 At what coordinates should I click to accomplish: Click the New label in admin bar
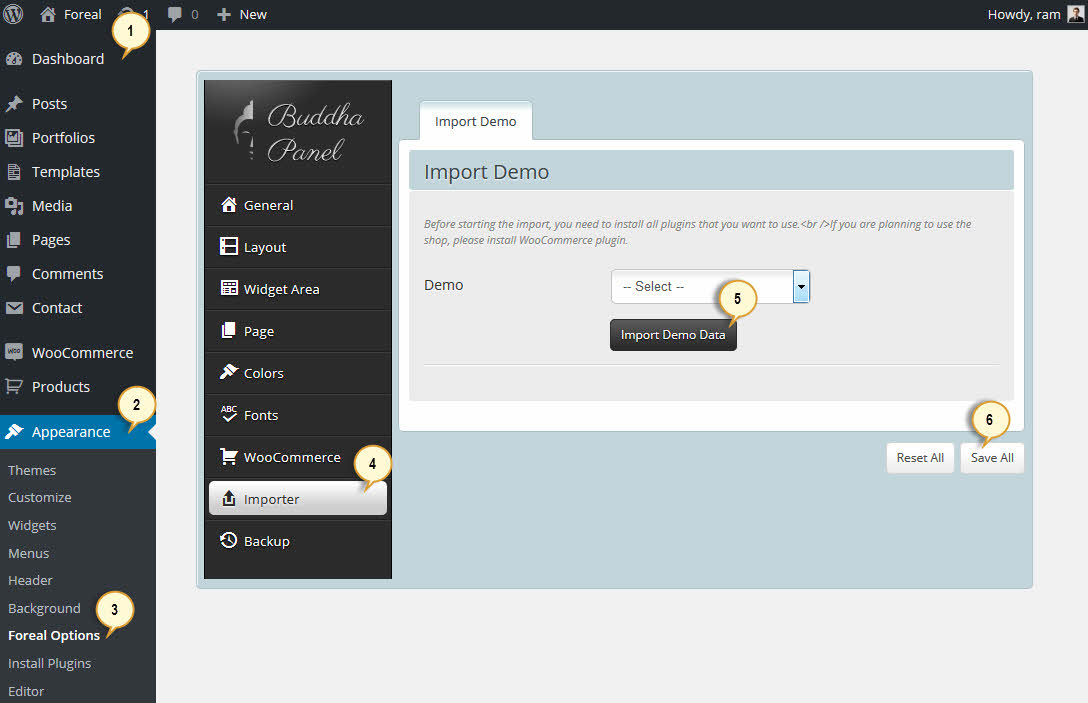pyautogui.click(x=253, y=15)
